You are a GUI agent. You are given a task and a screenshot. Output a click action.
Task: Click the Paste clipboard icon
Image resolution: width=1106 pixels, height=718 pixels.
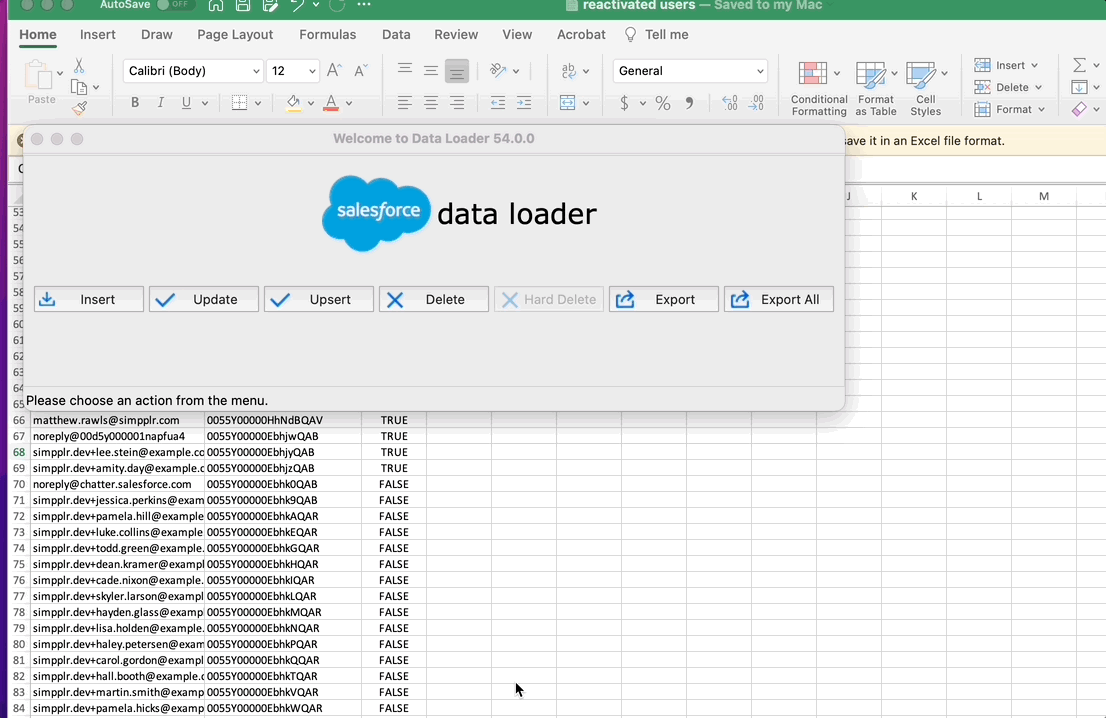pos(38,75)
